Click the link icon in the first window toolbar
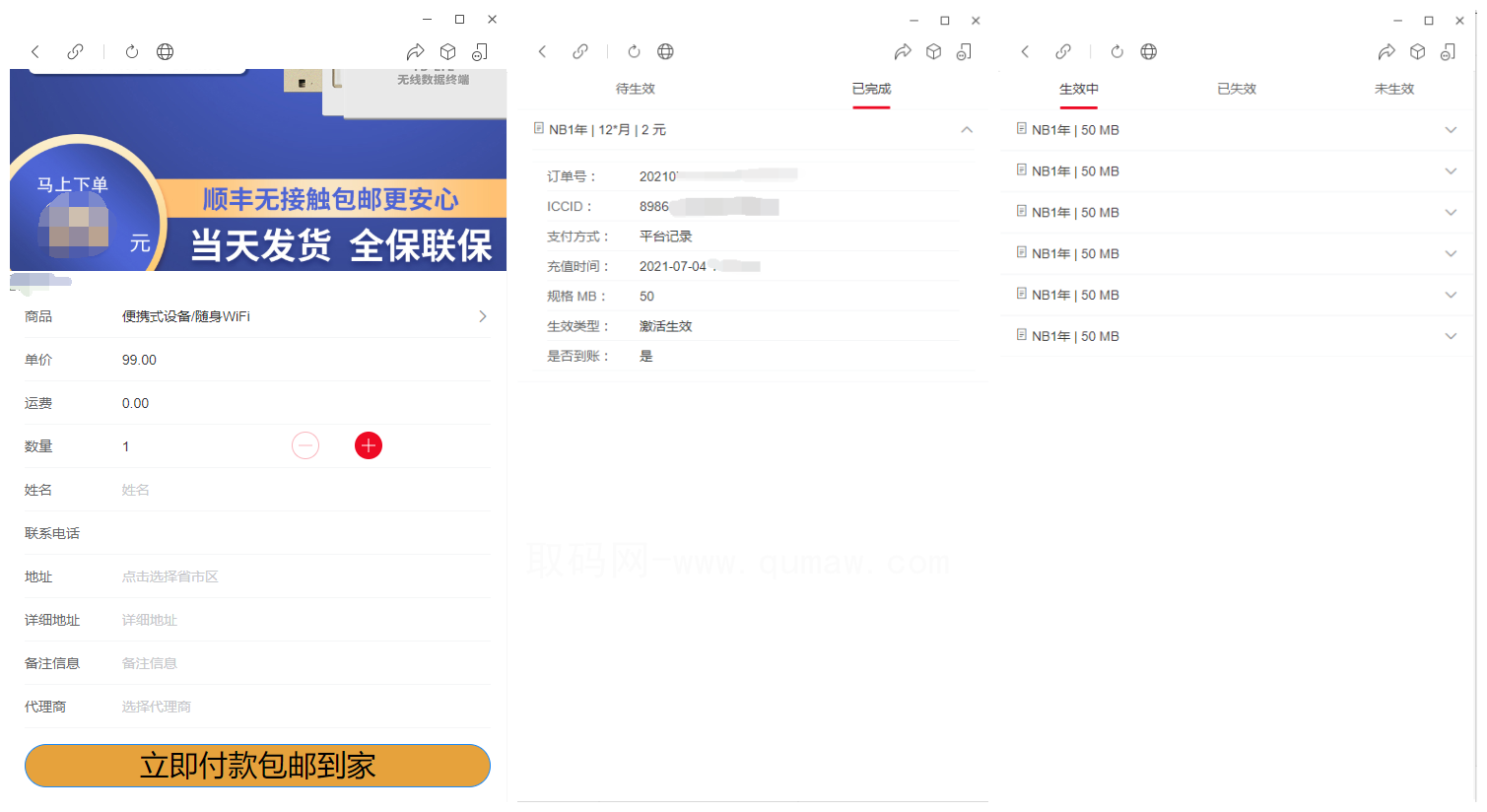 click(75, 51)
